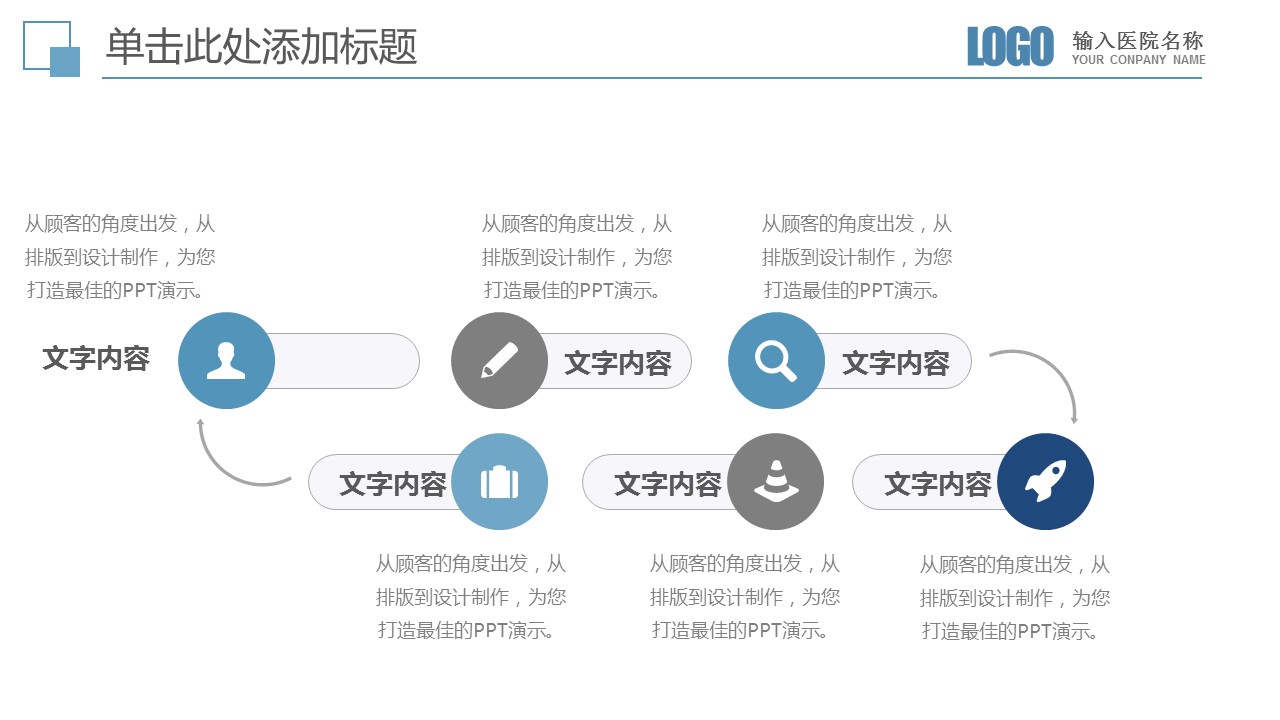This screenshot has height=720, width=1280.
Task: Click the 输入医院名称 hospital name text
Action: 1138,41
